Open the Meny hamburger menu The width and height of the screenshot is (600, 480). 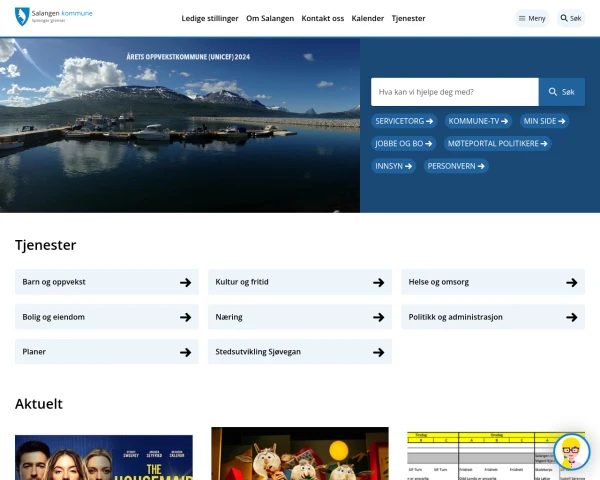point(532,18)
